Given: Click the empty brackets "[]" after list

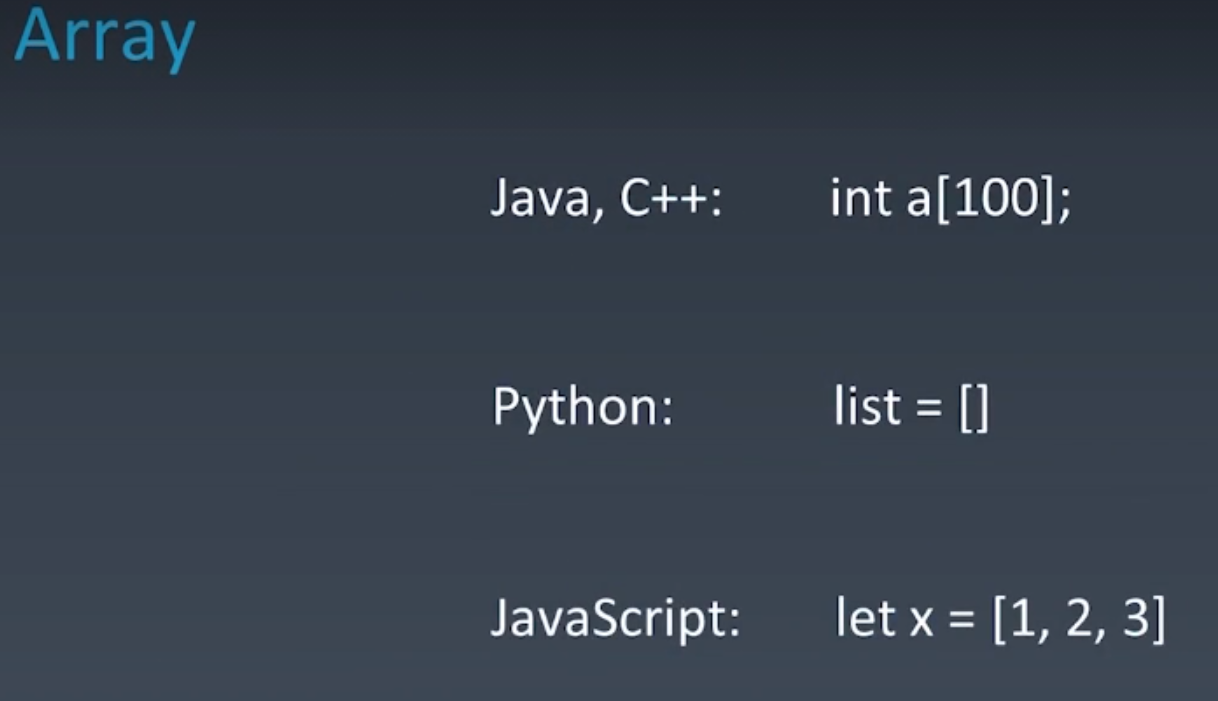Looking at the screenshot, I should pos(973,409).
